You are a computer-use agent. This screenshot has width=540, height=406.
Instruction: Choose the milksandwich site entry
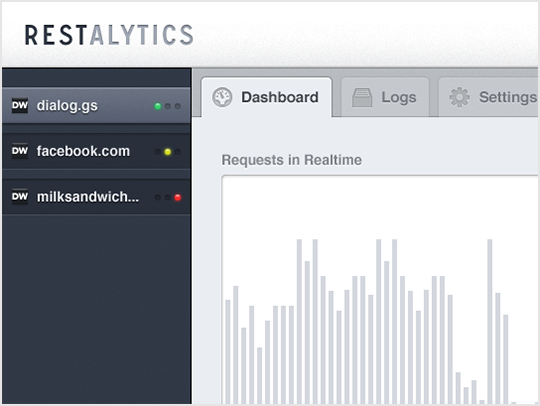(96, 197)
